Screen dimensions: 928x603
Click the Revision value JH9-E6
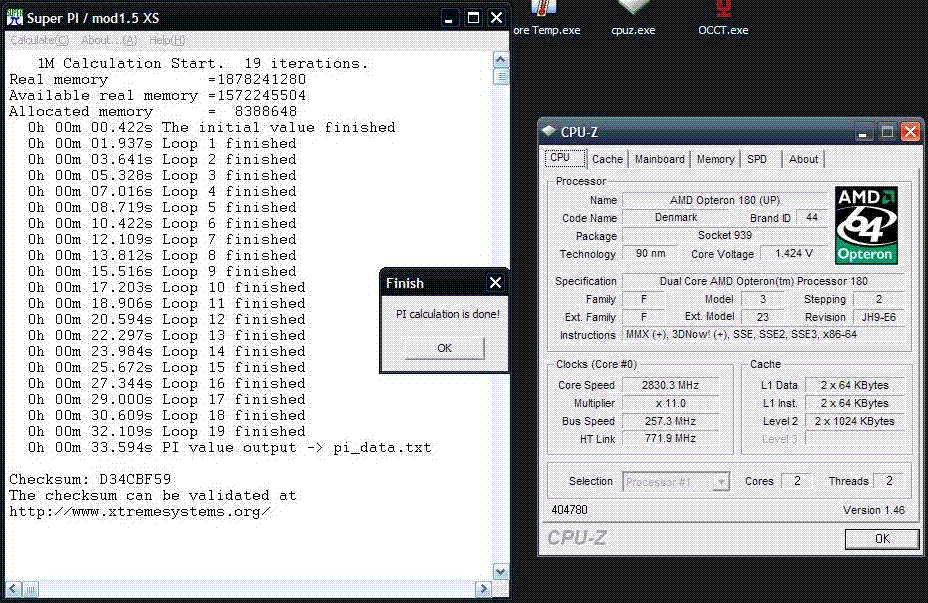point(878,317)
